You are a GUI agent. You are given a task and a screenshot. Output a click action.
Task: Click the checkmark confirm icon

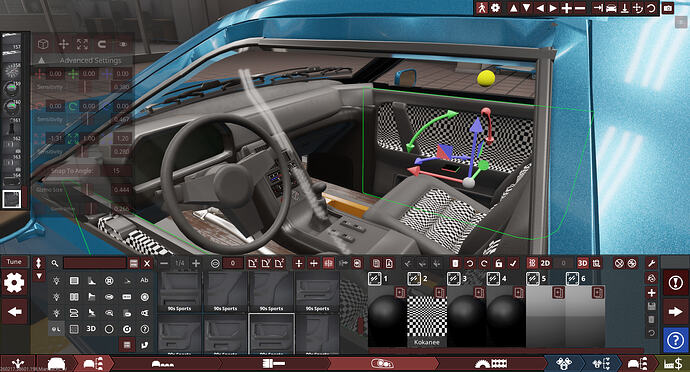pos(513,263)
